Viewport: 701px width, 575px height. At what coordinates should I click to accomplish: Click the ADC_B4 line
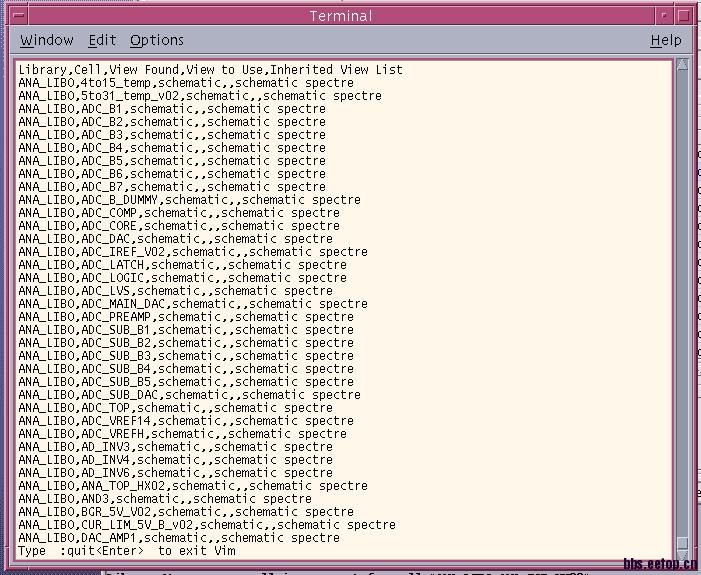point(172,148)
